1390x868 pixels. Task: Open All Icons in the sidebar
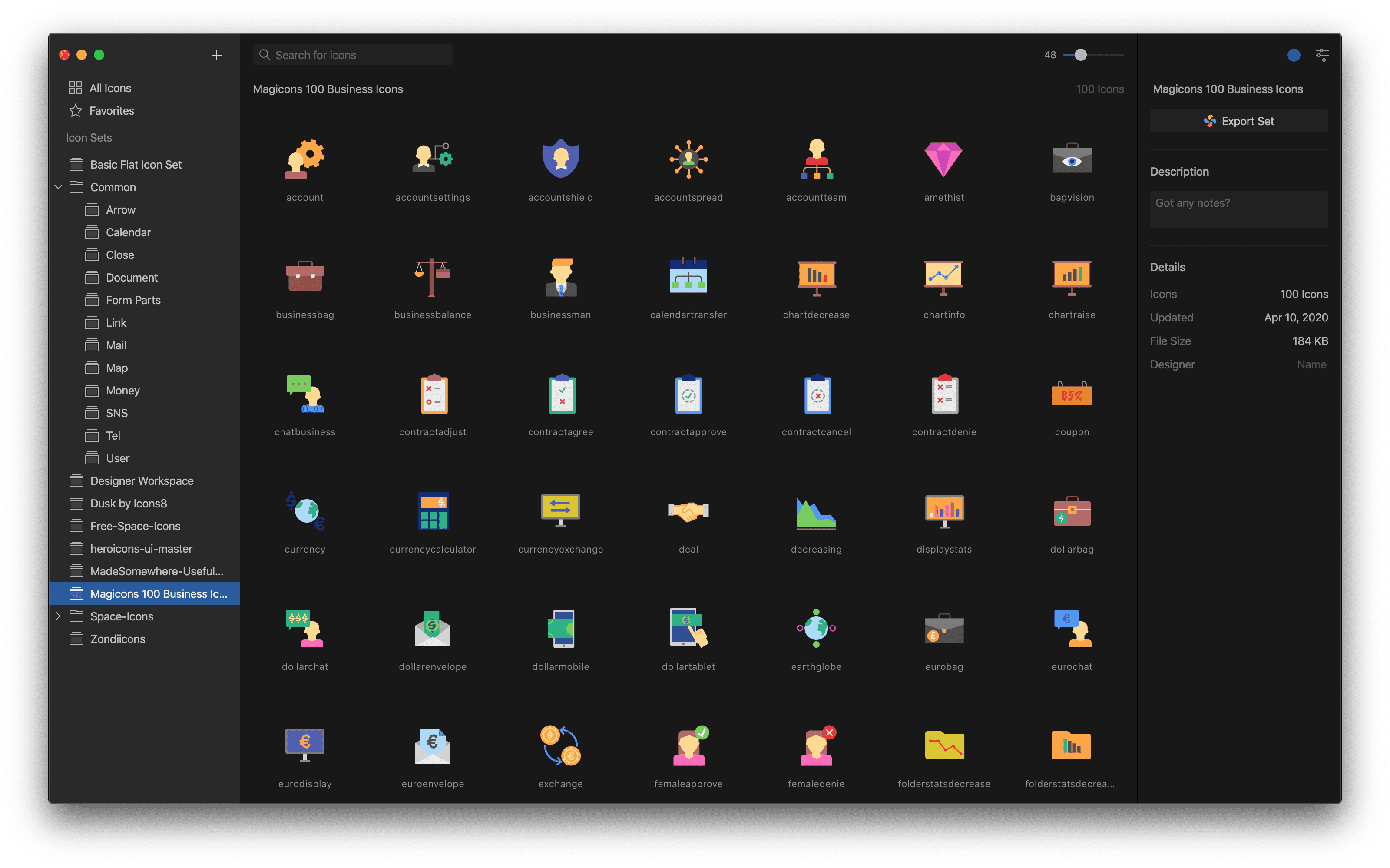pyautogui.click(x=110, y=89)
